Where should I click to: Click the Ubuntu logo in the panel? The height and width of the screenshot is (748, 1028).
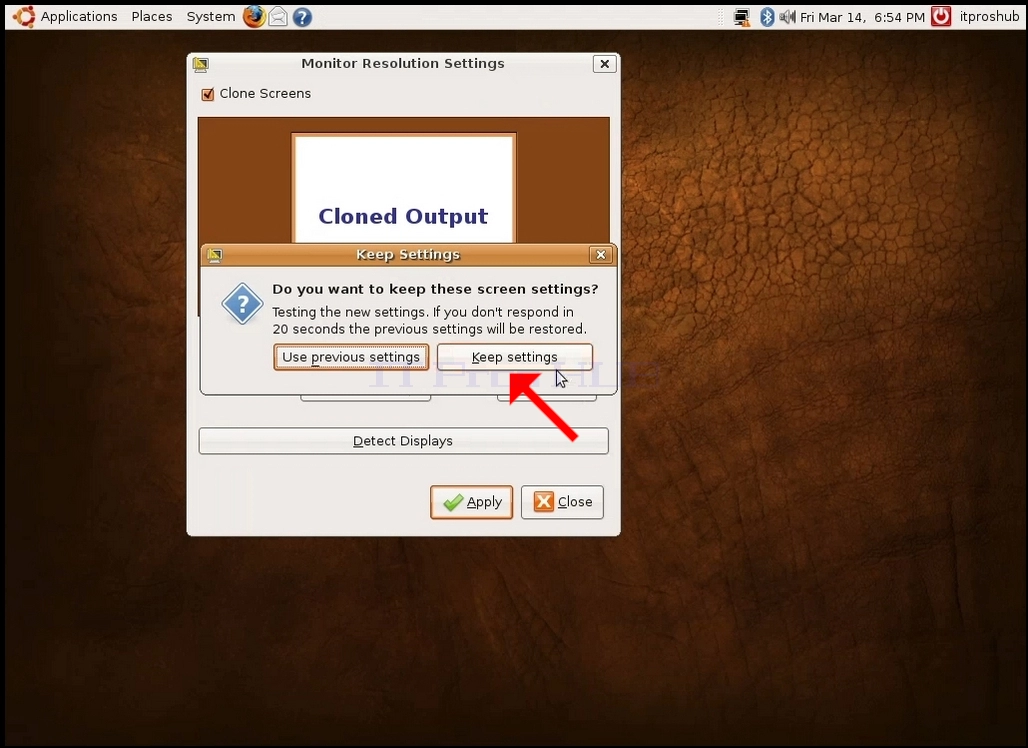[24, 16]
